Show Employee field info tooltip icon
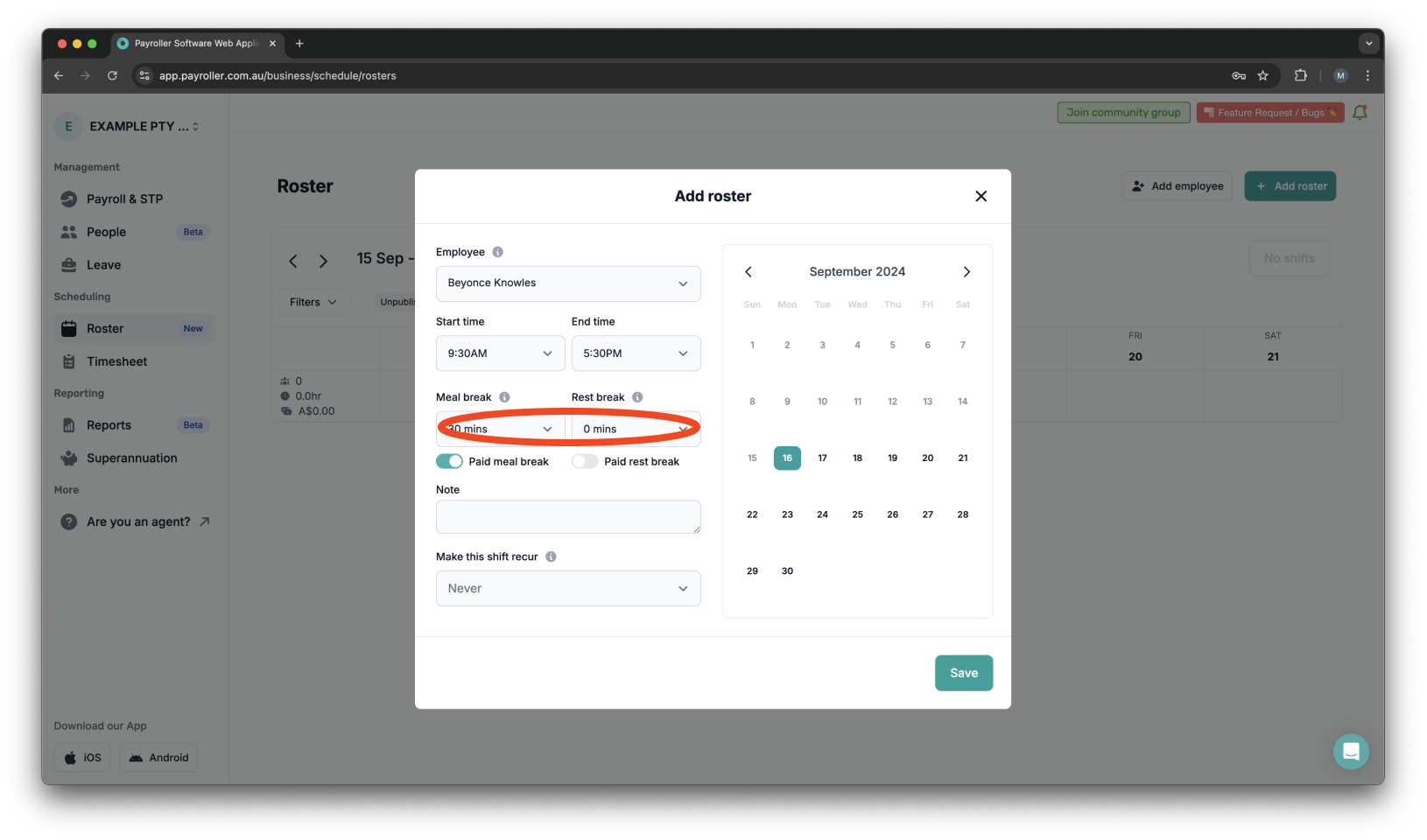Image resolution: width=1427 pixels, height=840 pixels. (497, 252)
